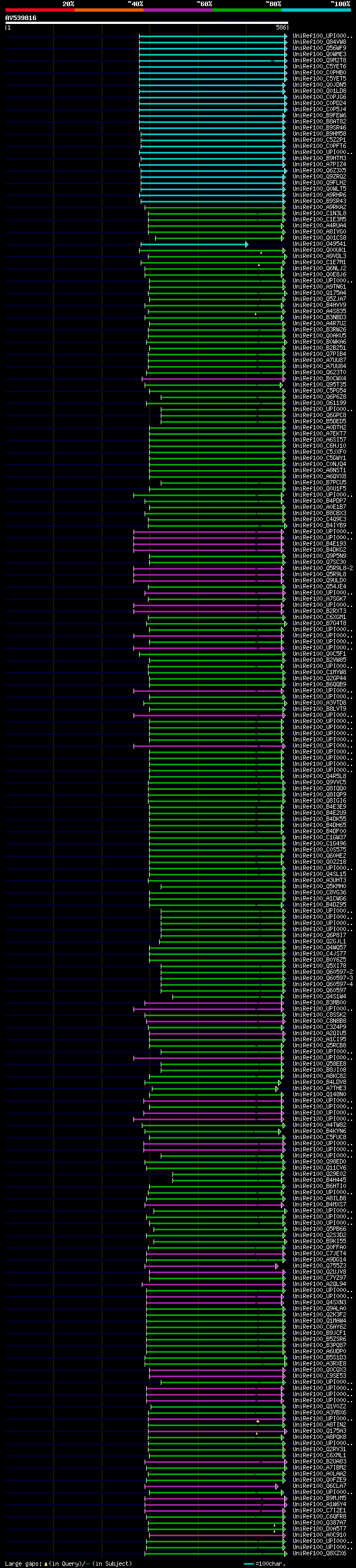Click label UniRef100_C1E7M1

point(319,263)
